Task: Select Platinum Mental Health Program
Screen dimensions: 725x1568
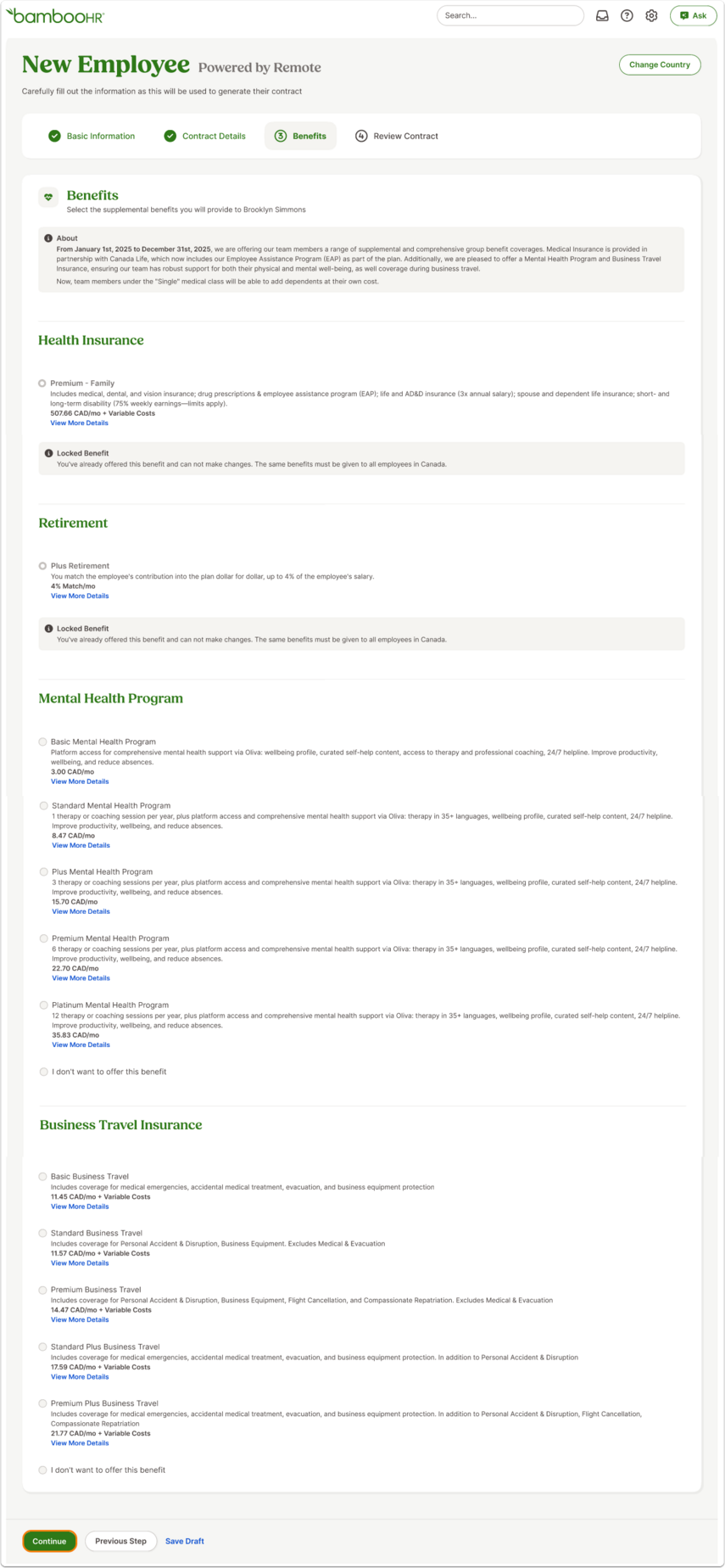Action: [x=43, y=1005]
